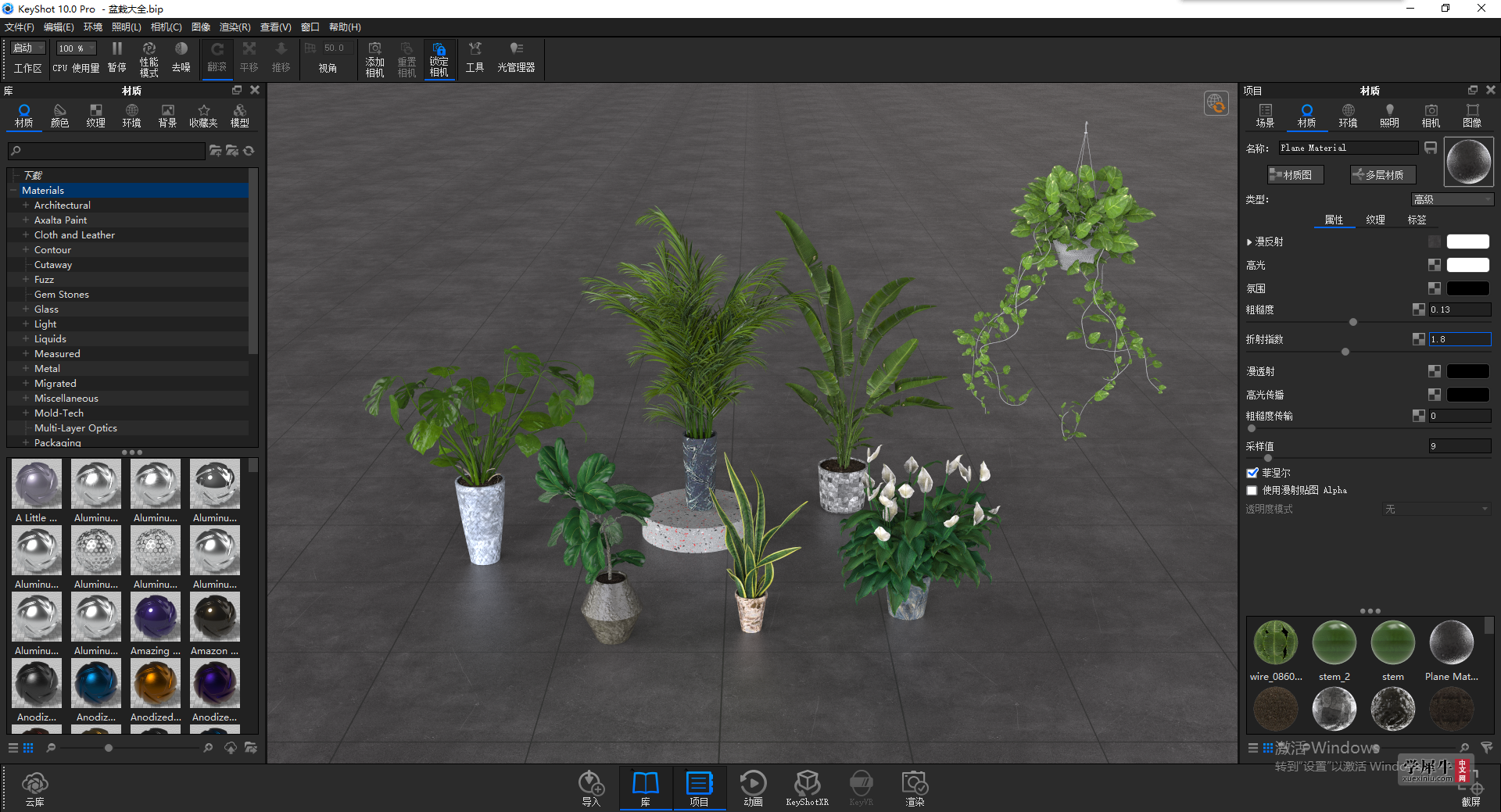
Task: Switch library to Environments tab
Action: coord(131,116)
